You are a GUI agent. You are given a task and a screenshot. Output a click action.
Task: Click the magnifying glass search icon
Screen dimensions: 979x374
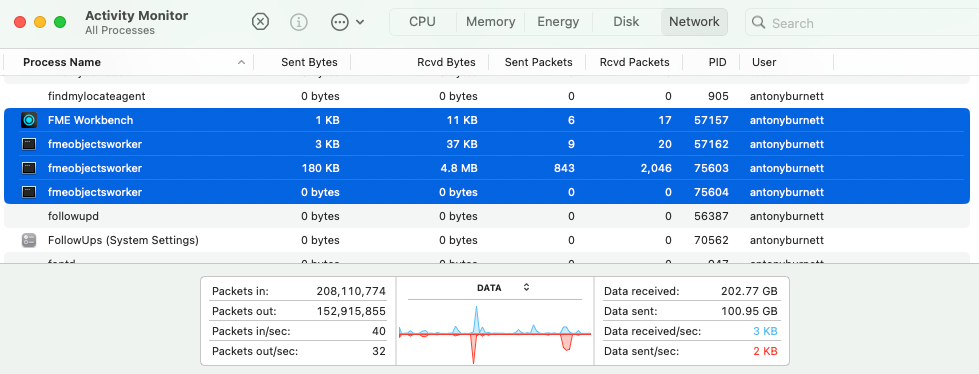click(x=759, y=22)
